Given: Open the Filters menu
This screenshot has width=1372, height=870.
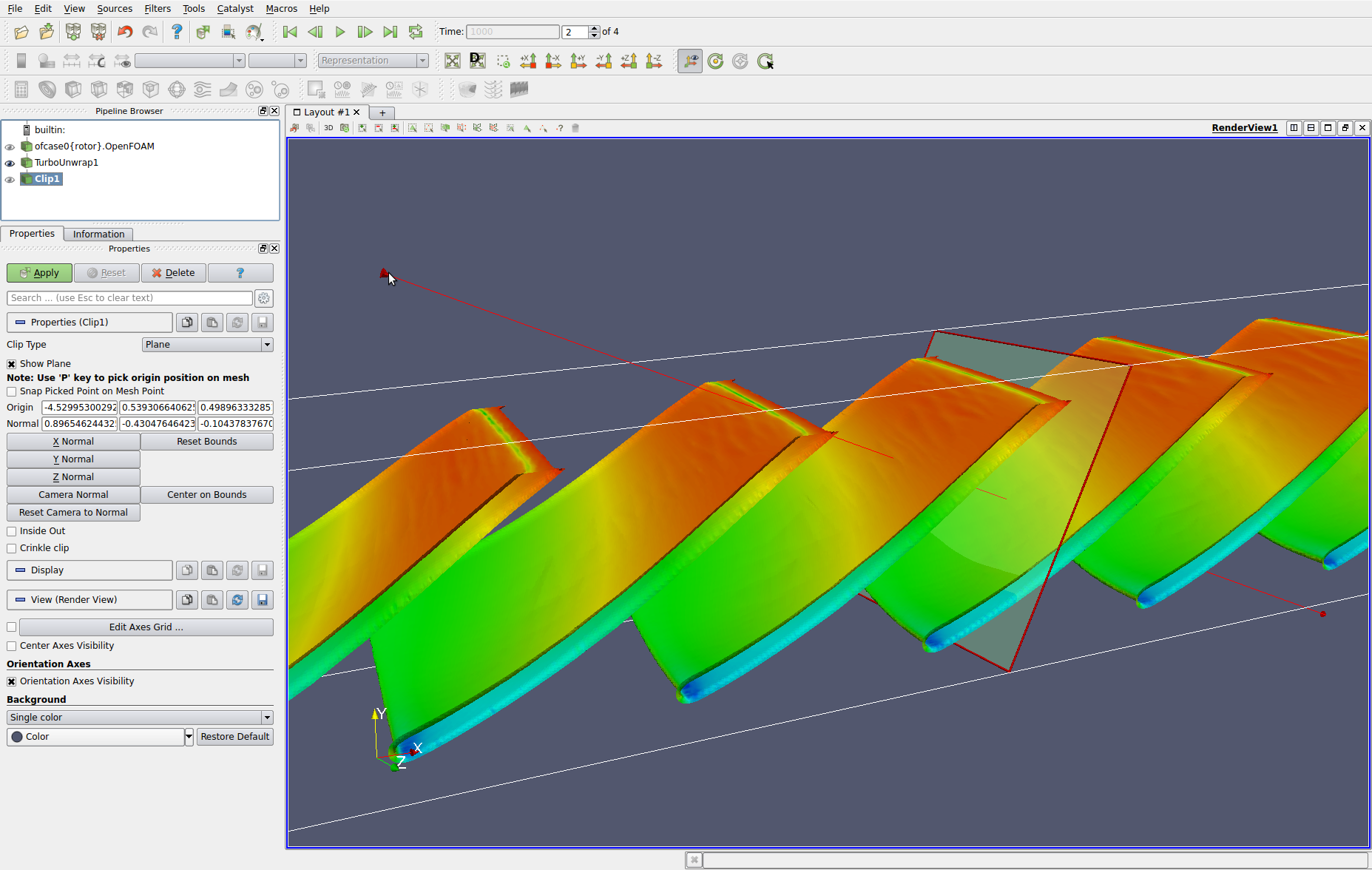Looking at the screenshot, I should coord(158,9).
